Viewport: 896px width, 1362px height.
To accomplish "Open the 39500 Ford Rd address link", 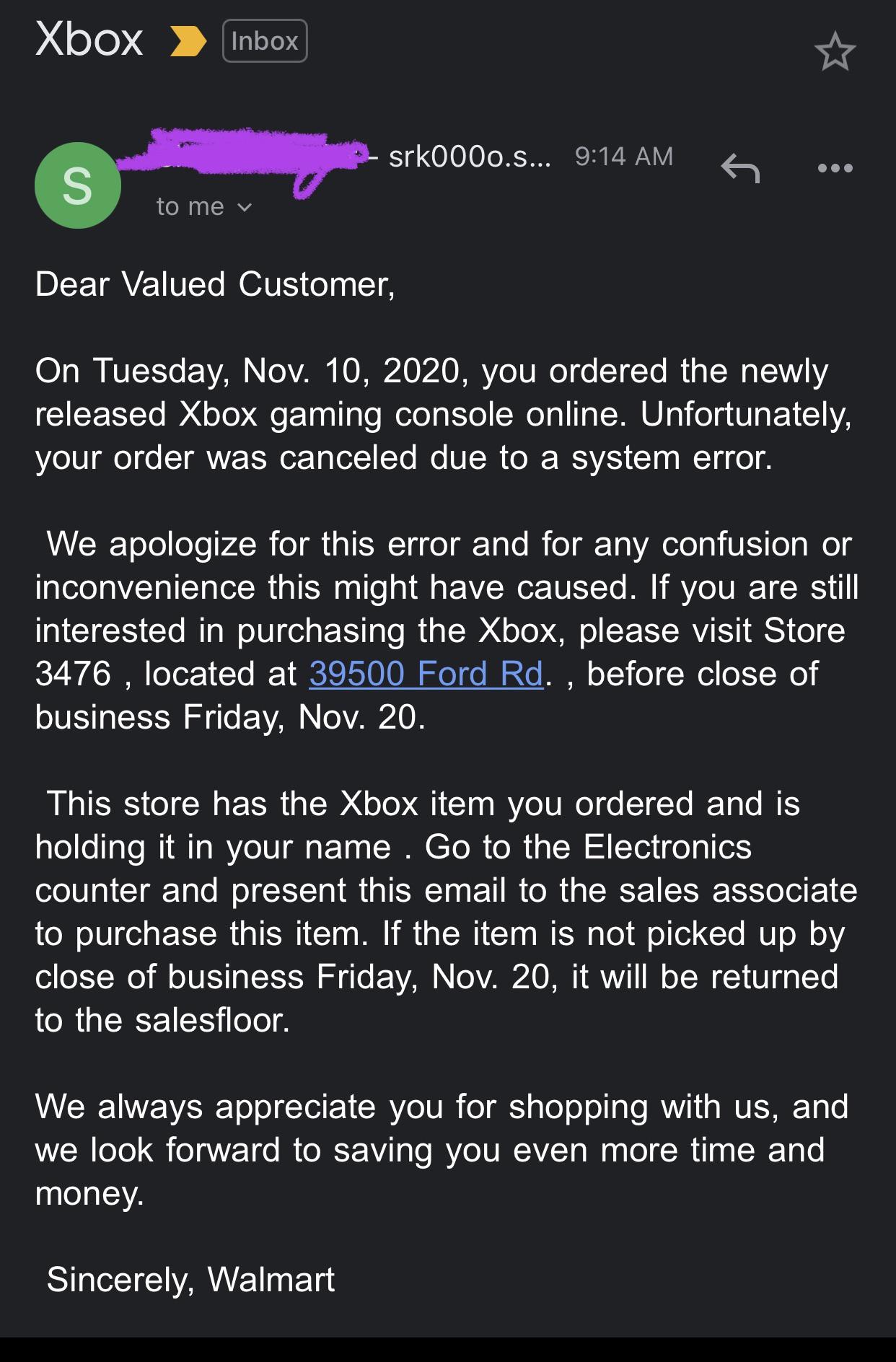I will click(x=426, y=674).
